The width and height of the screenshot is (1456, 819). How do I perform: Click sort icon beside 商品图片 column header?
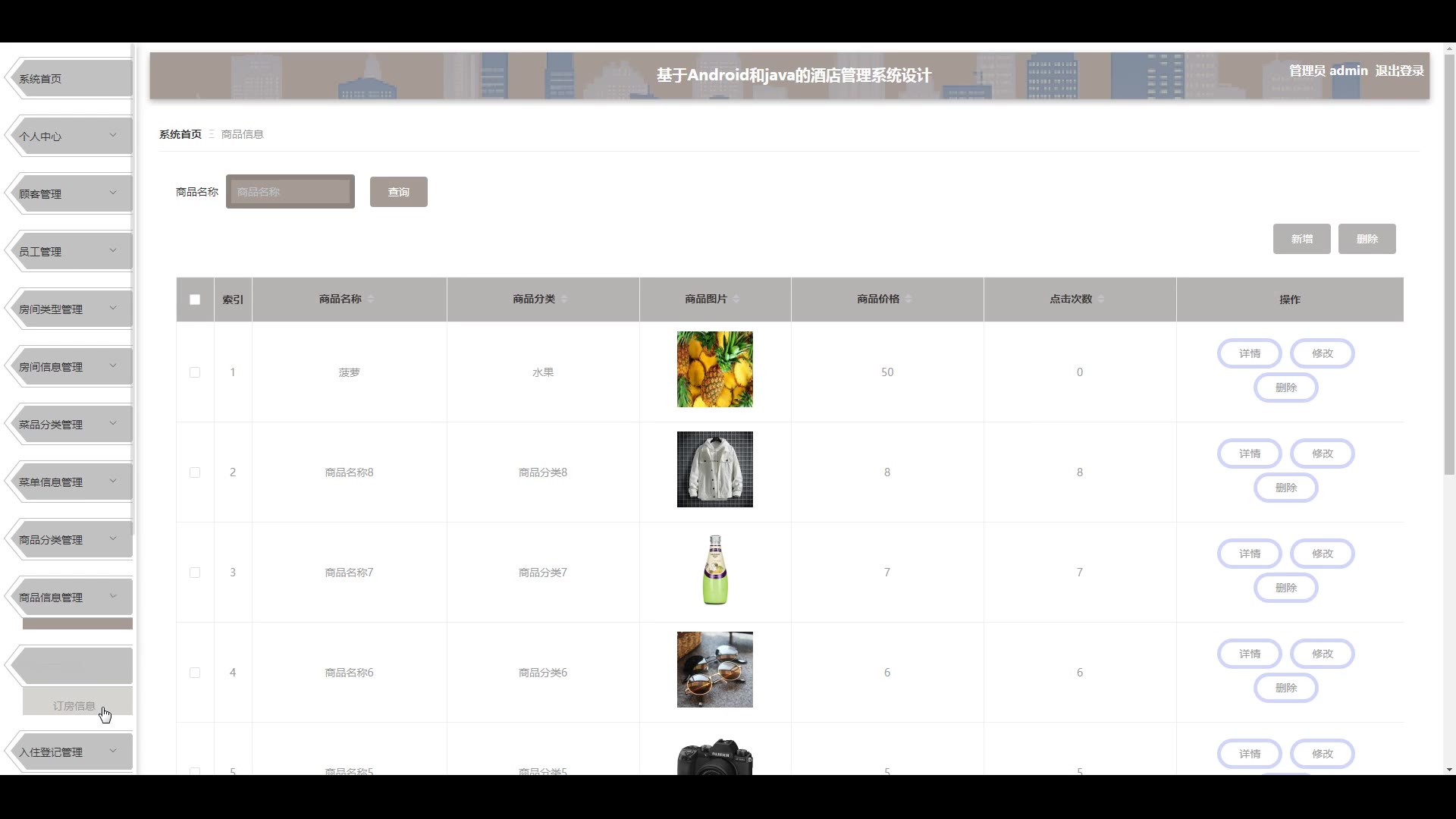(736, 299)
